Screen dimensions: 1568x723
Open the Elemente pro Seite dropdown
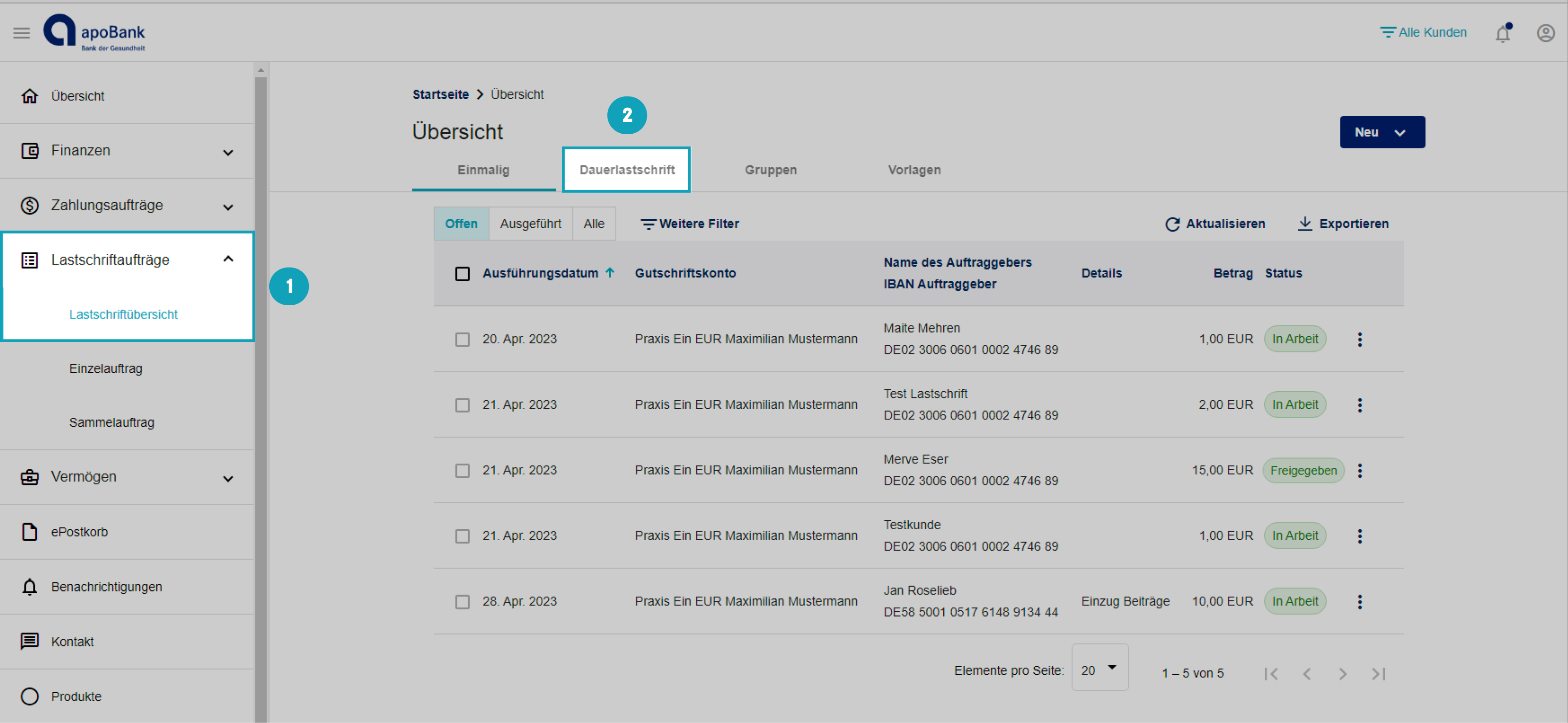click(x=1100, y=668)
